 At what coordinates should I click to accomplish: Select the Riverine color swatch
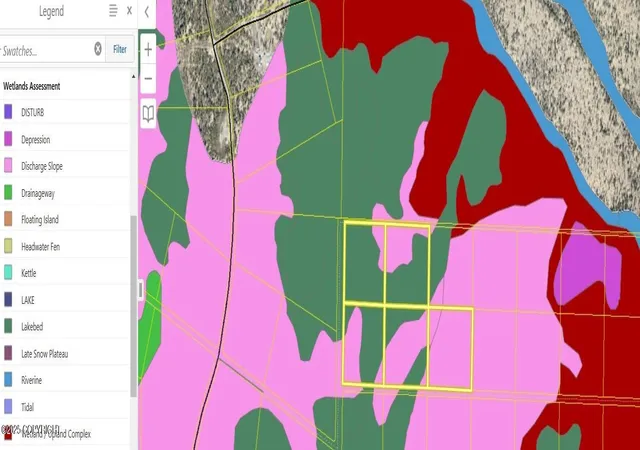(8, 379)
